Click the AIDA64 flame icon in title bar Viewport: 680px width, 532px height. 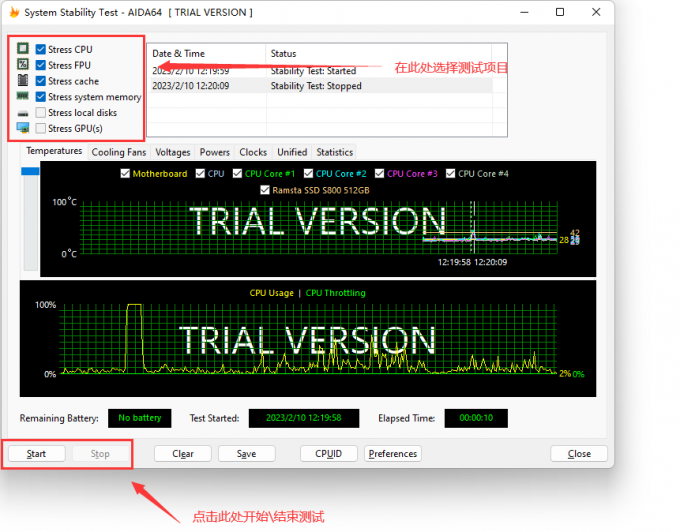[x=14, y=12]
